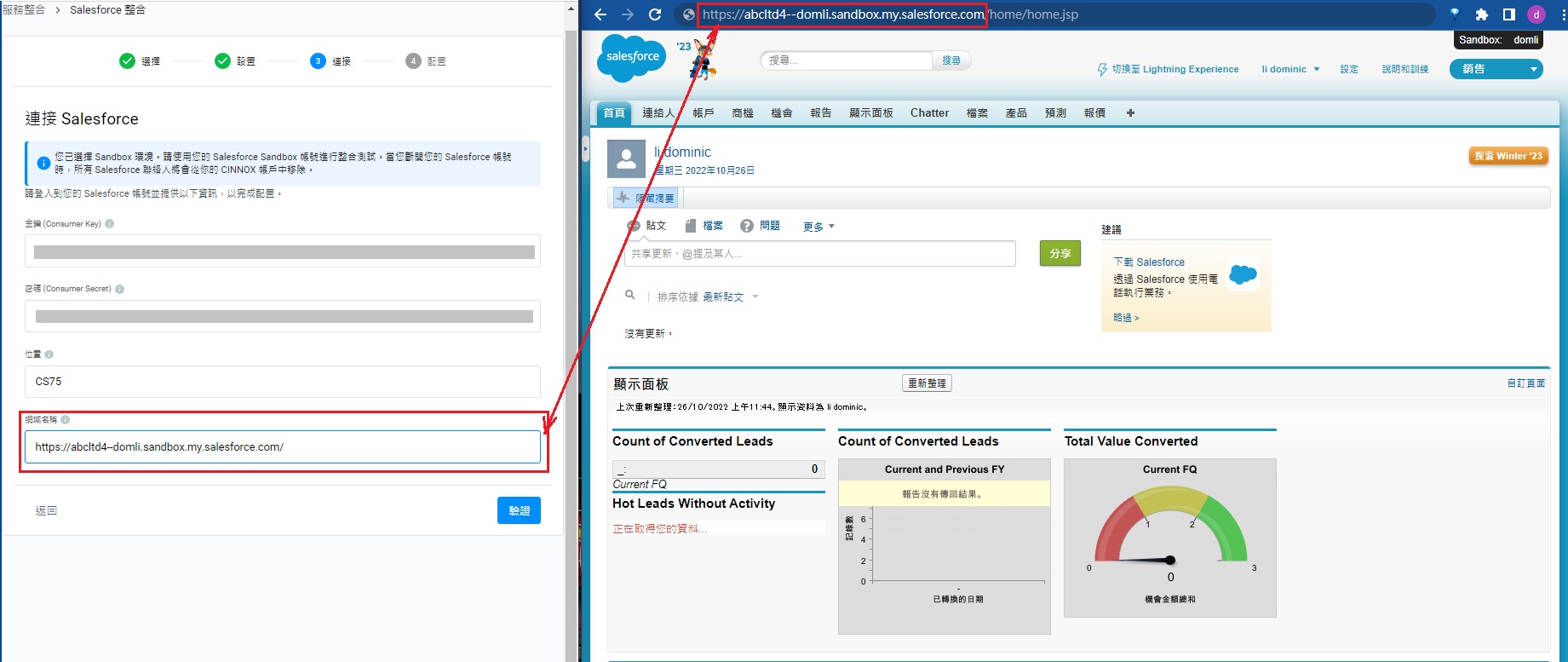Click the Salesforce cloud icon in 建議 panel

click(x=1243, y=274)
